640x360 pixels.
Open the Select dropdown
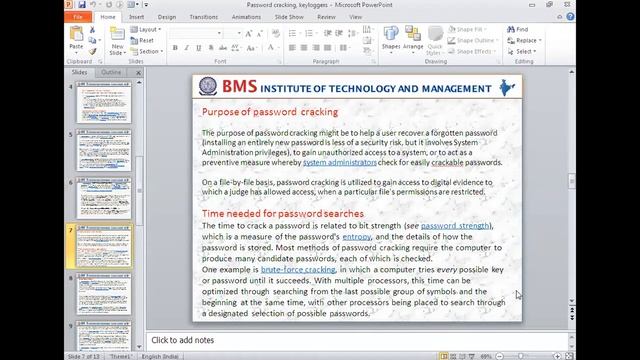tap(522, 51)
